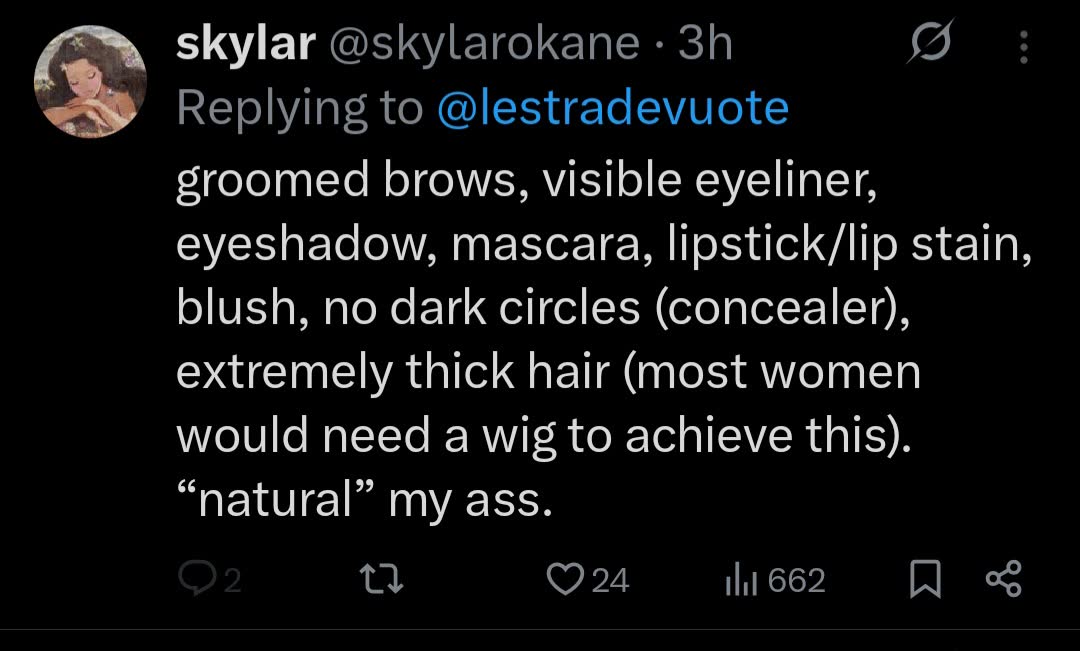The image size is (1080, 651).
Task: Open the "3h" timestamp link
Action: (x=705, y=44)
